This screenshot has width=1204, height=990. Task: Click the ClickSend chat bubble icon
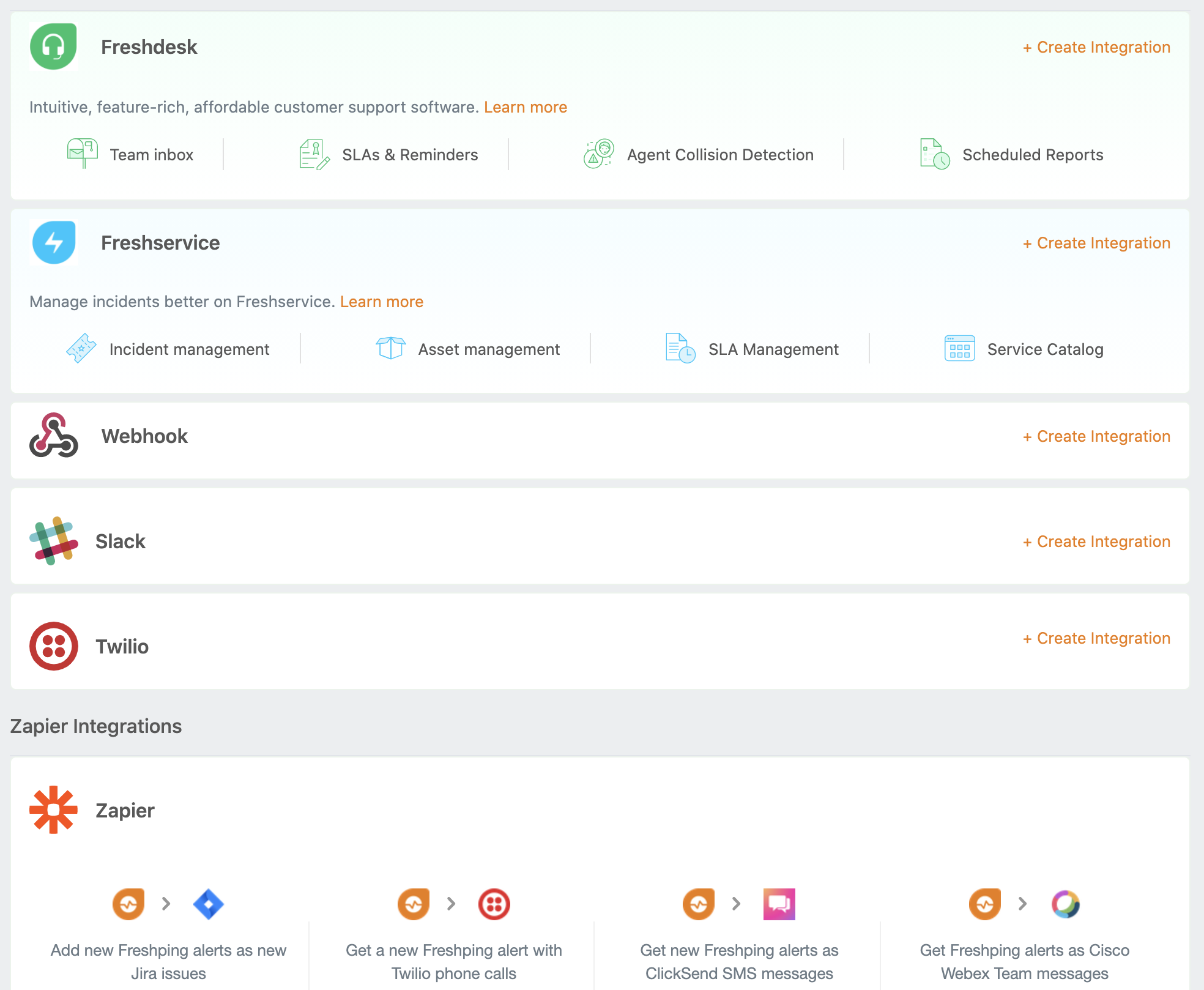click(779, 904)
